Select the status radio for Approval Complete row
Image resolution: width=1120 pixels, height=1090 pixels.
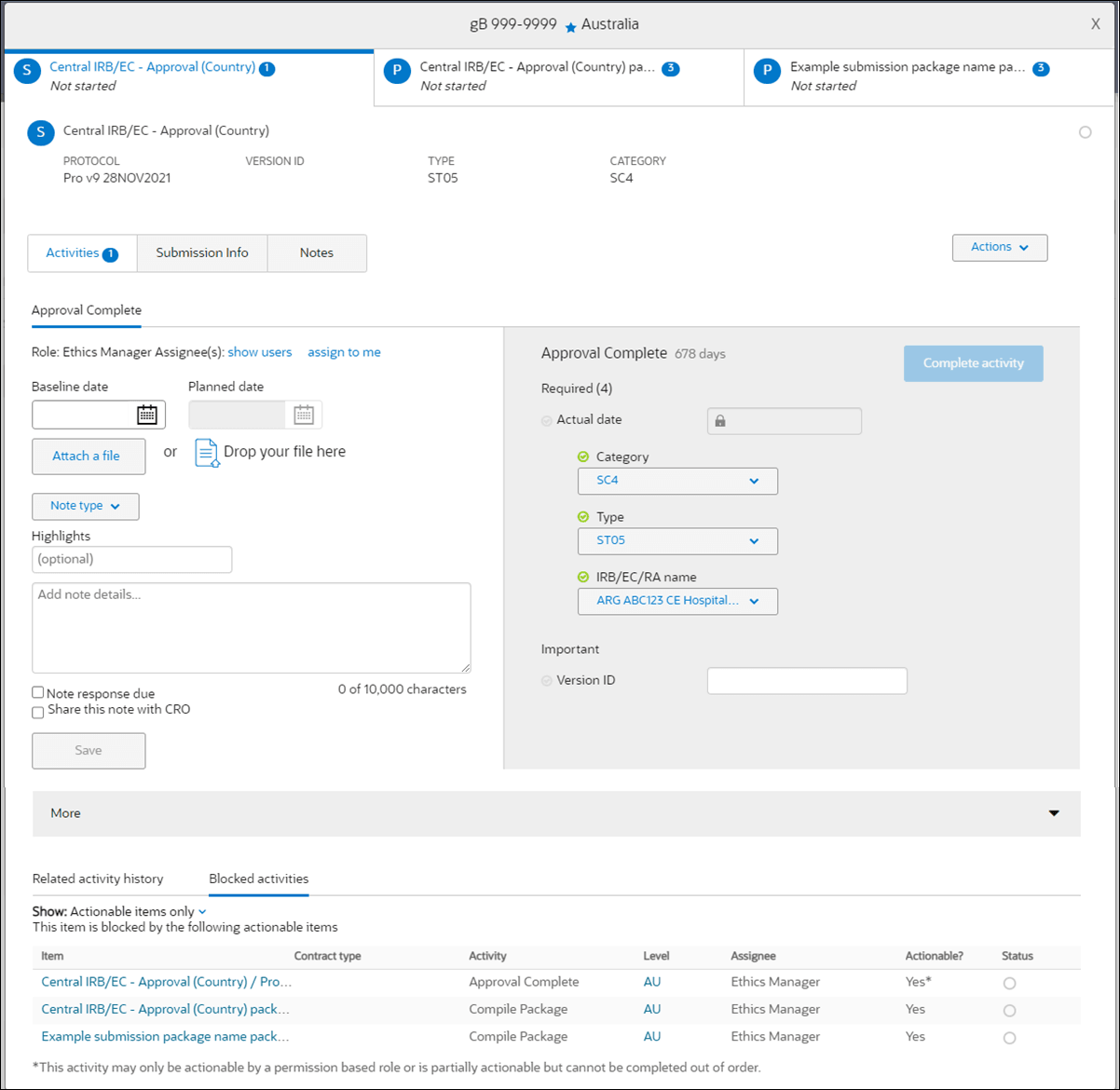(x=1009, y=983)
